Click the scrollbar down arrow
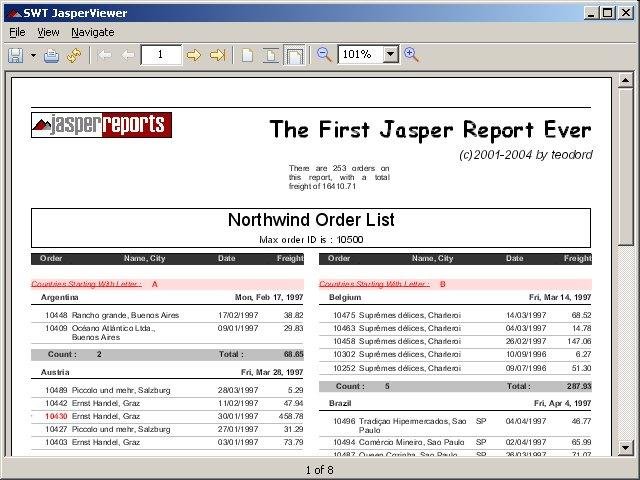 [625, 448]
